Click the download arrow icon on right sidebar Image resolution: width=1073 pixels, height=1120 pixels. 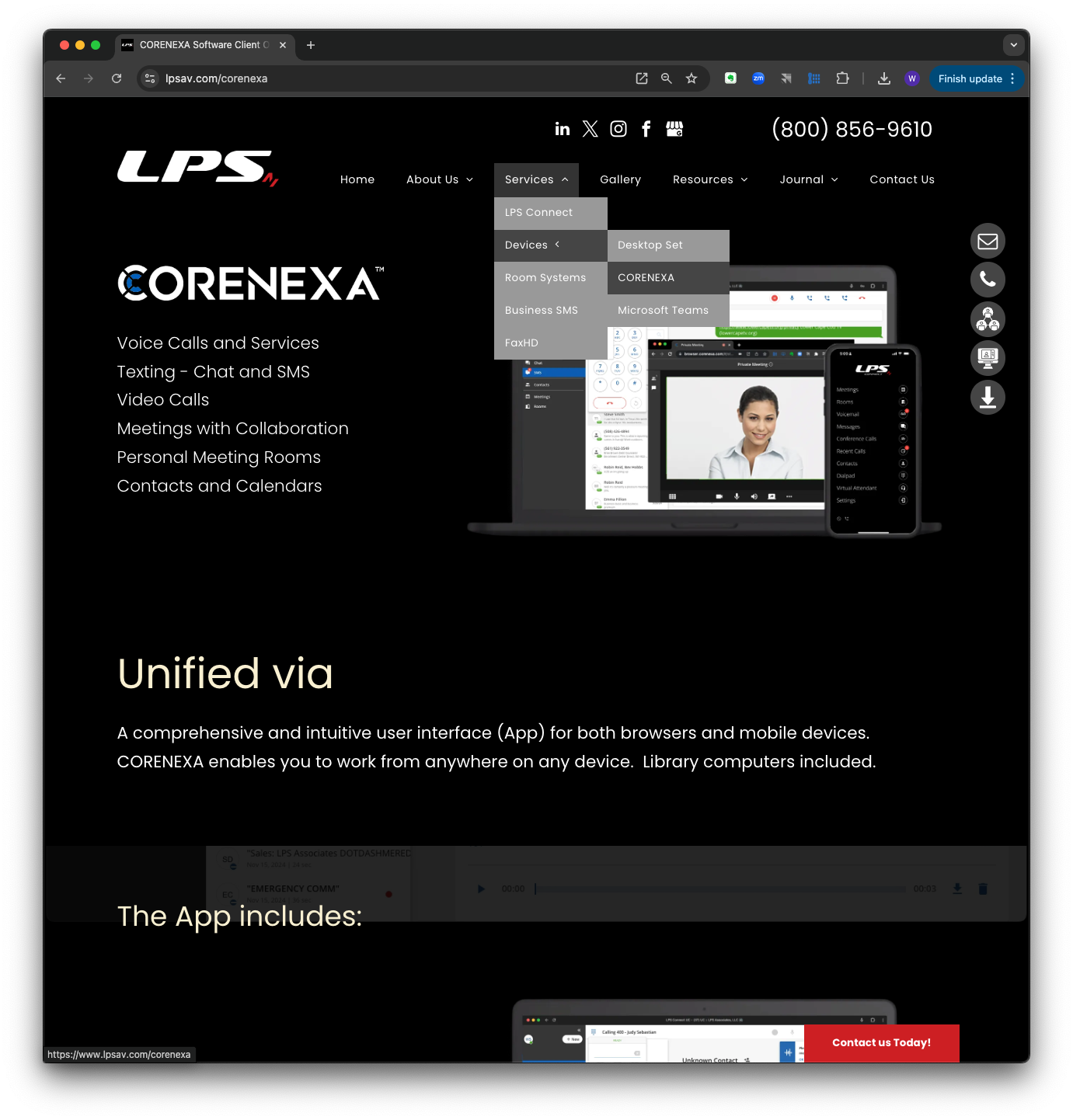pyautogui.click(x=987, y=397)
